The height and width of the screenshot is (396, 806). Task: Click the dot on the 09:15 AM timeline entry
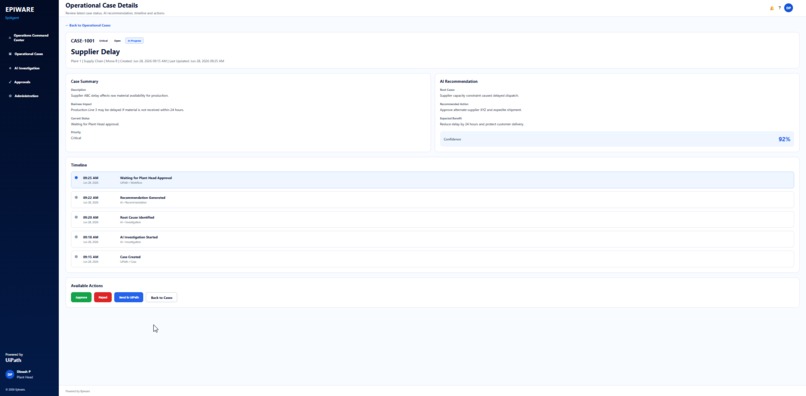76,257
